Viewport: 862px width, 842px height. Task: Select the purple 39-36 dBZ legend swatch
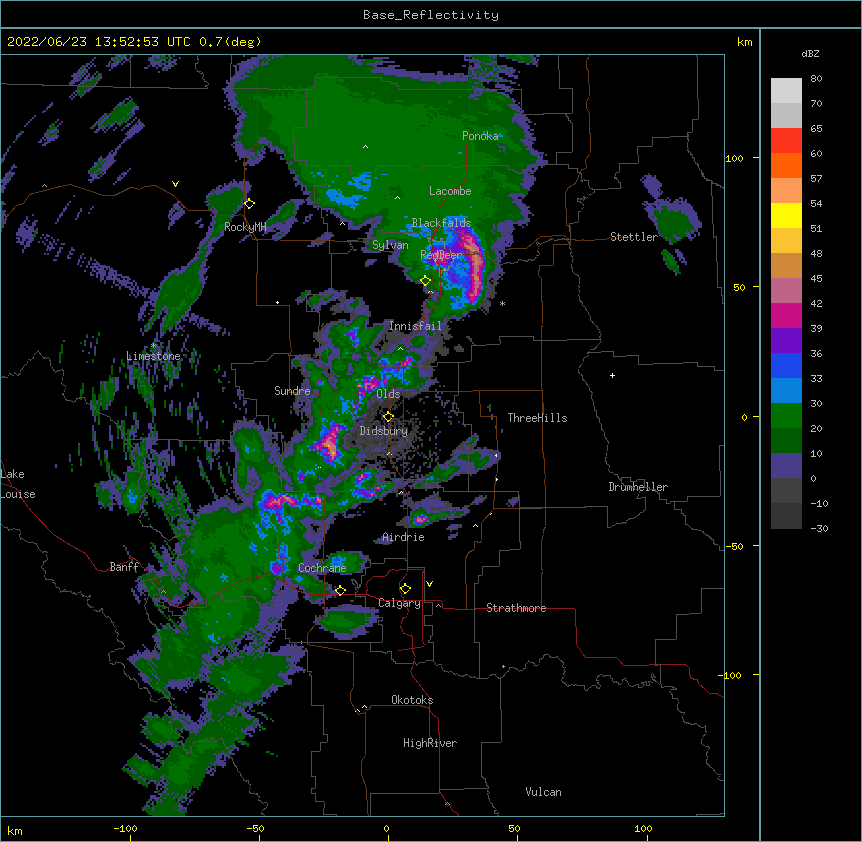(x=786, y=340)
